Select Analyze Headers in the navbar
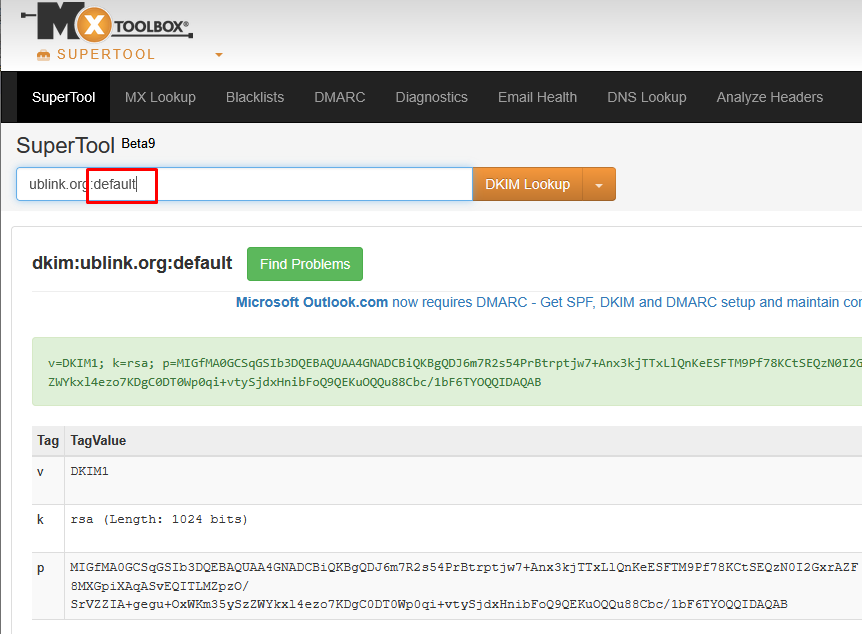This screenshot has height=634, width=862. point(769,97)
